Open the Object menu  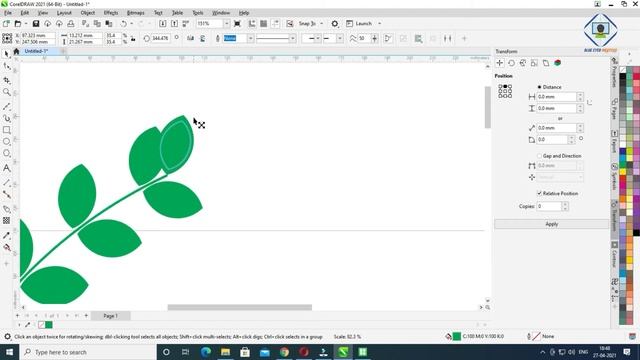click(88, 13)
